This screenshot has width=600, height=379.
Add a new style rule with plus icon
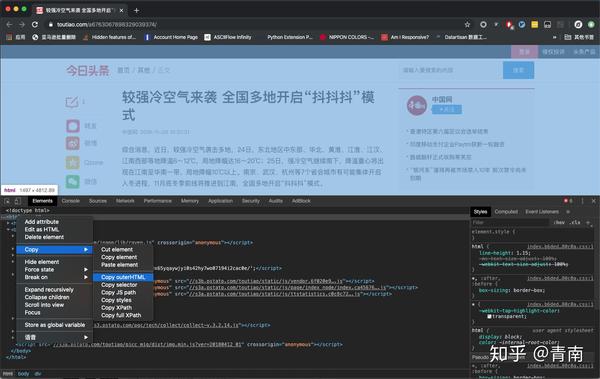click(588, 222)
